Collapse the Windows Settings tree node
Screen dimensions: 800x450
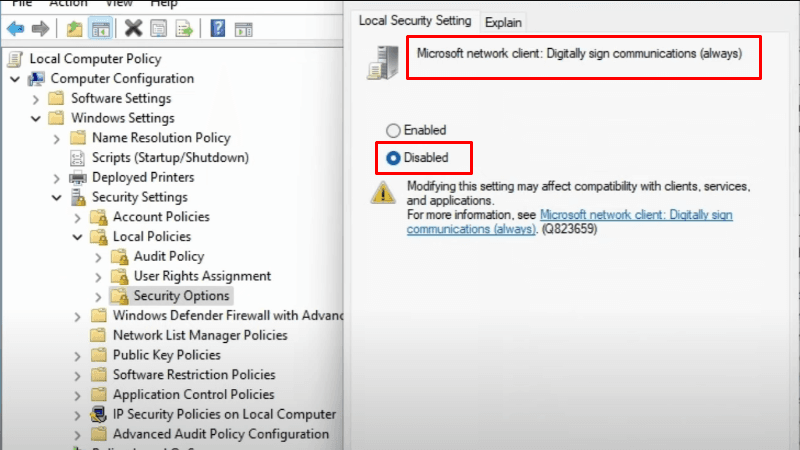(37, 118)
